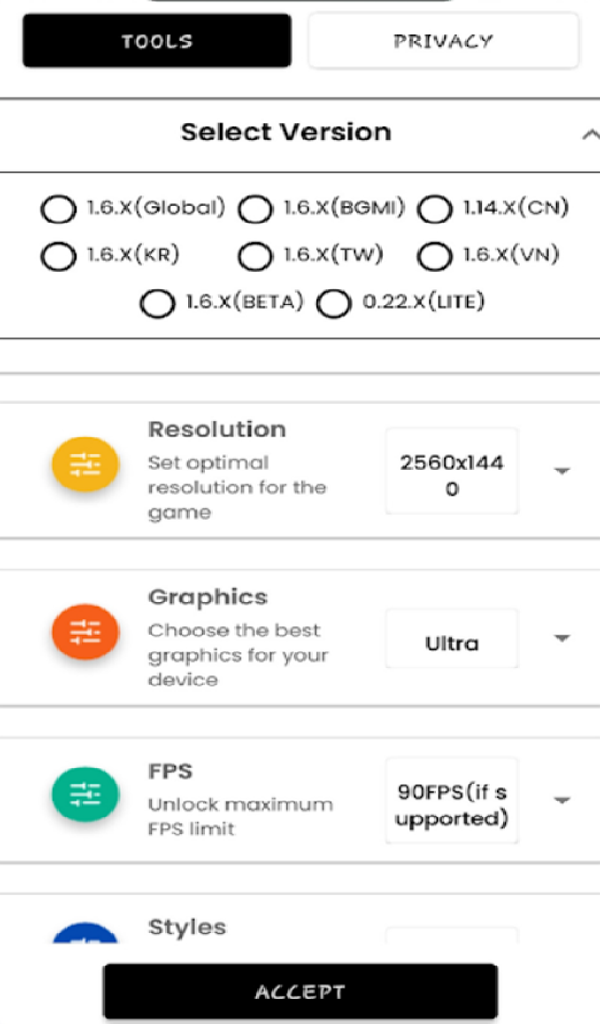This screenshot has height=1024, width=600.
Task: Collapse the Select Version section
Action: click(589, 135)
